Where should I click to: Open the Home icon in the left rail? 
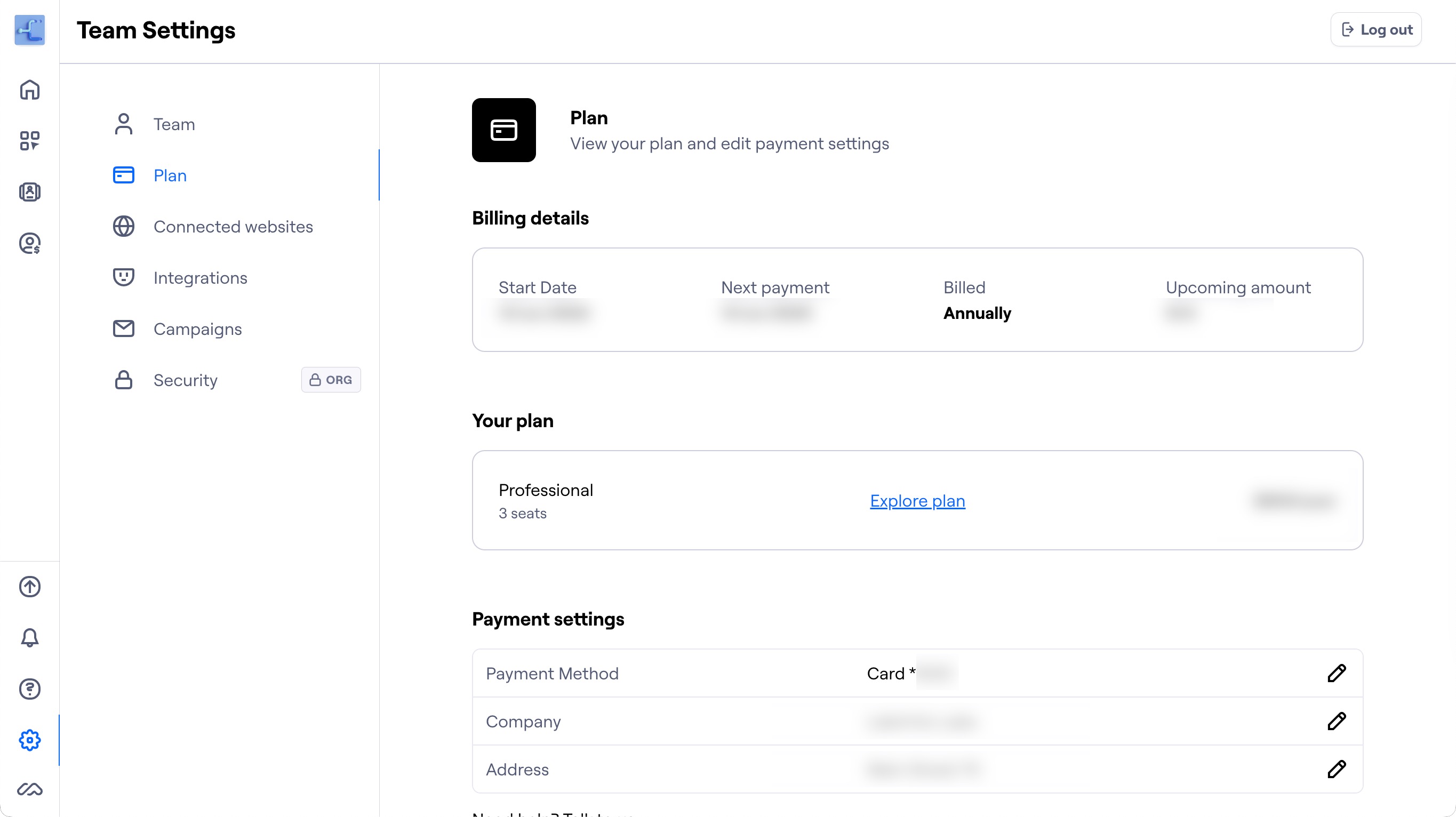point(29,90)
